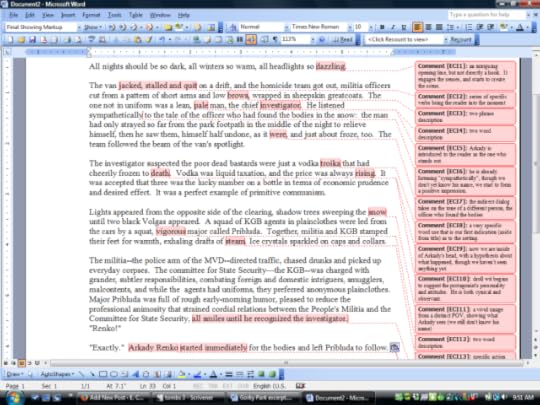540x405 pixels.
Task: Toggle Track Changes in Reviewing toolbar
Action: (x=197, y=27)
